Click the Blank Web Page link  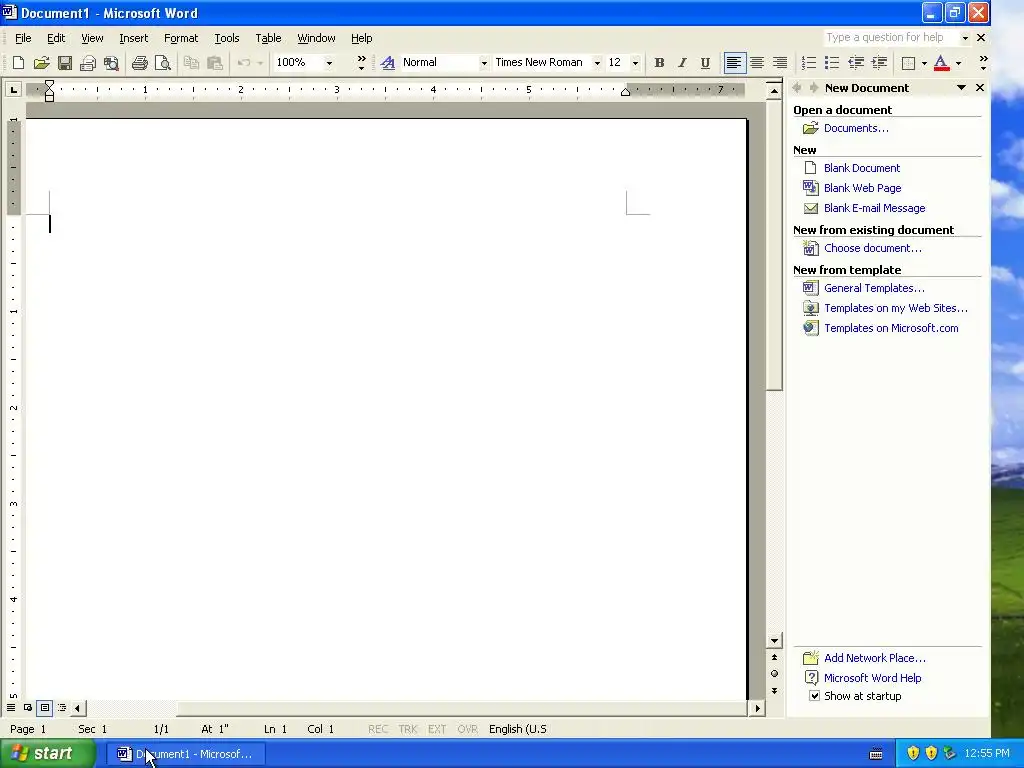tap(862, 188)
